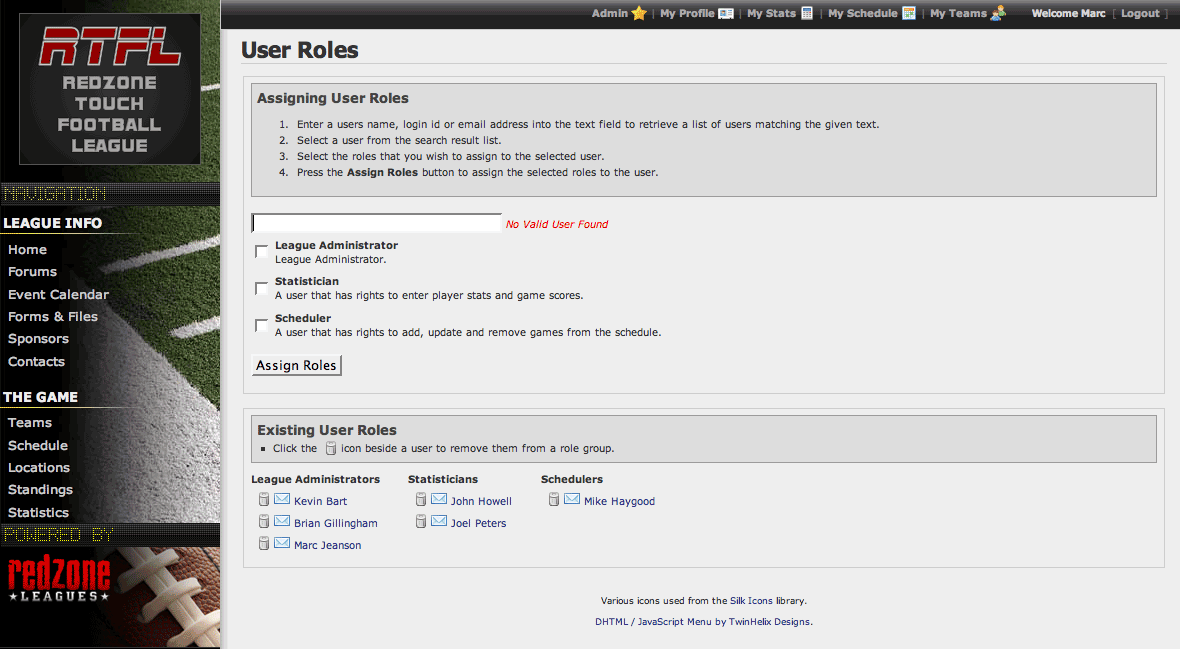Viewport: 1180px width, 649px height.
Task: Check the Statistician role checkbox
Action: click(x=262, y=288)
